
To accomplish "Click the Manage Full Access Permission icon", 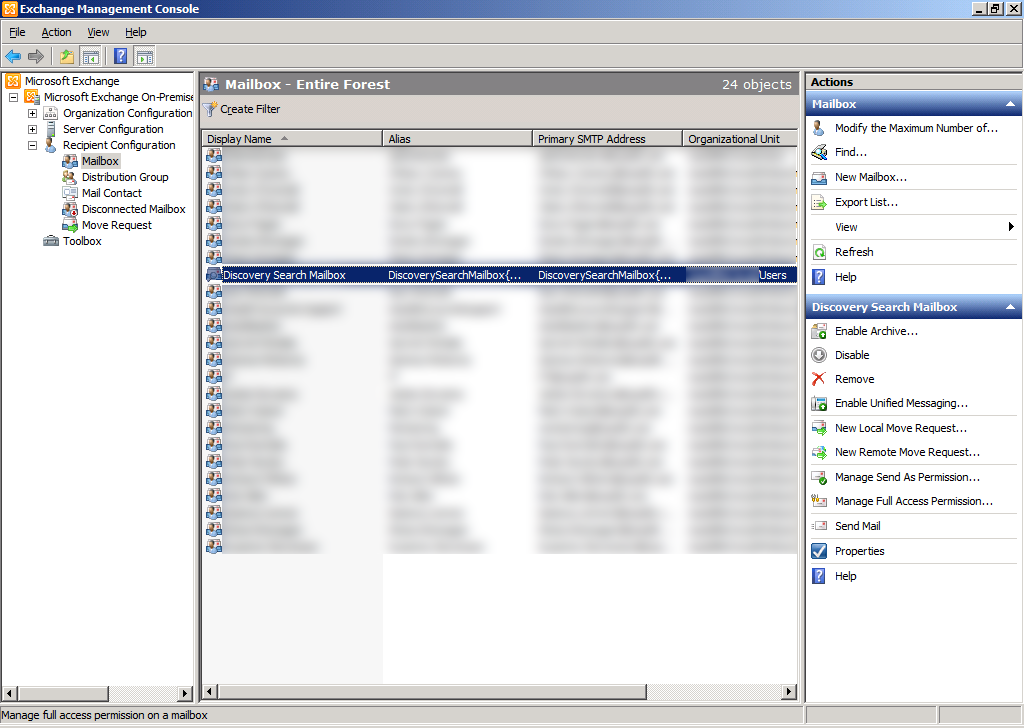I will point(819,501).
